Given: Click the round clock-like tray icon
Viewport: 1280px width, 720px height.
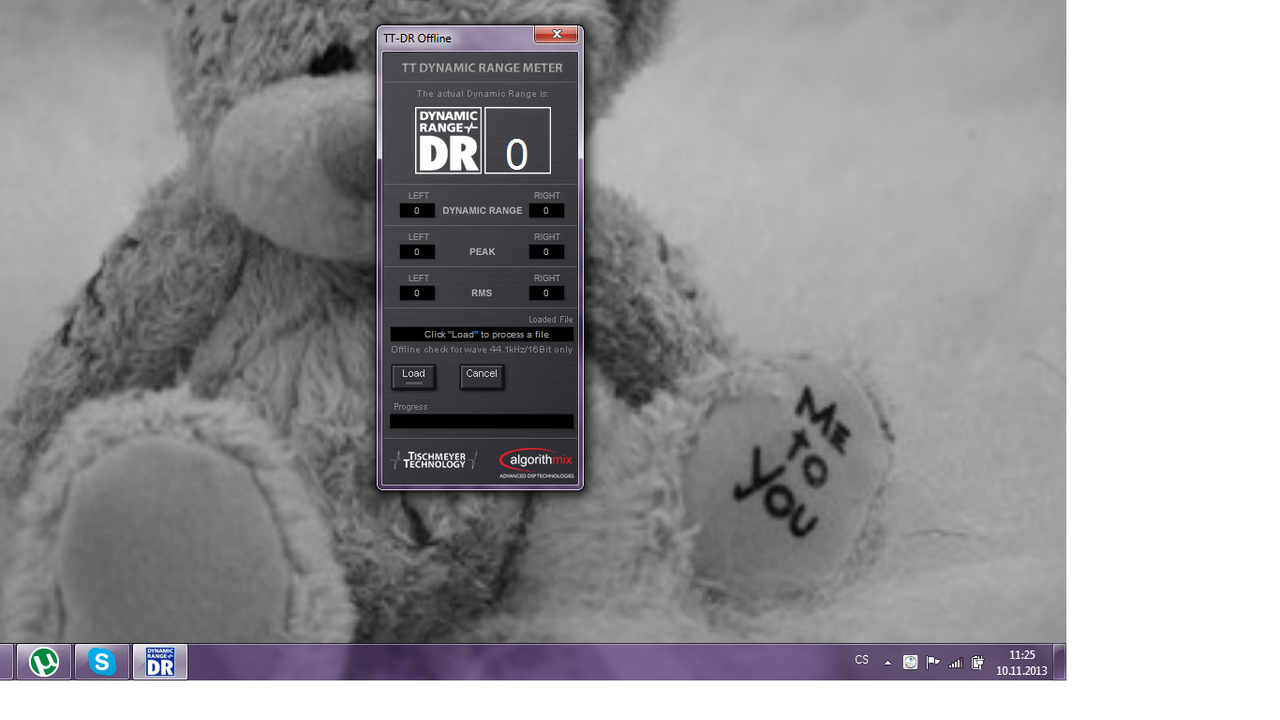Looking at the screenshot, I should pos(910,662).
